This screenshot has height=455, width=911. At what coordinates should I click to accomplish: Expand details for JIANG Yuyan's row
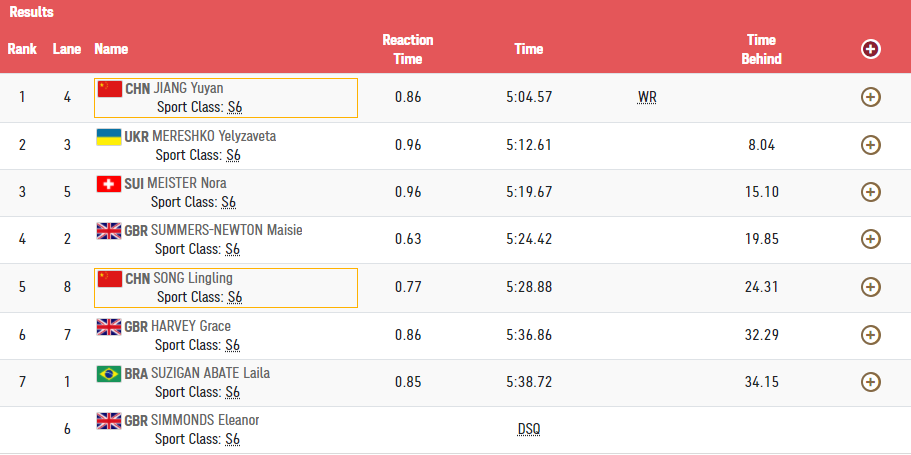click(870, 97)
